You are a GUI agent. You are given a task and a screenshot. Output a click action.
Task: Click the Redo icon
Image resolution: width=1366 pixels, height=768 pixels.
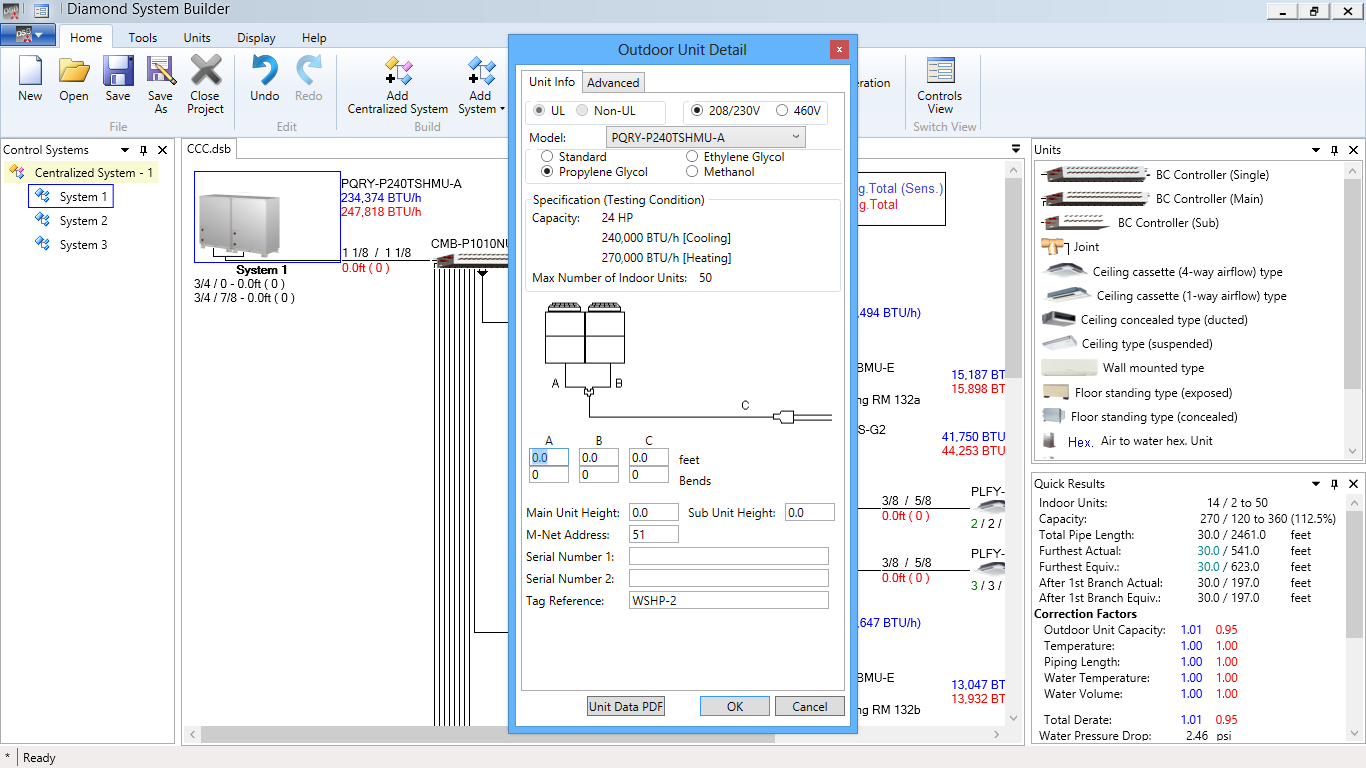[309, 79]
